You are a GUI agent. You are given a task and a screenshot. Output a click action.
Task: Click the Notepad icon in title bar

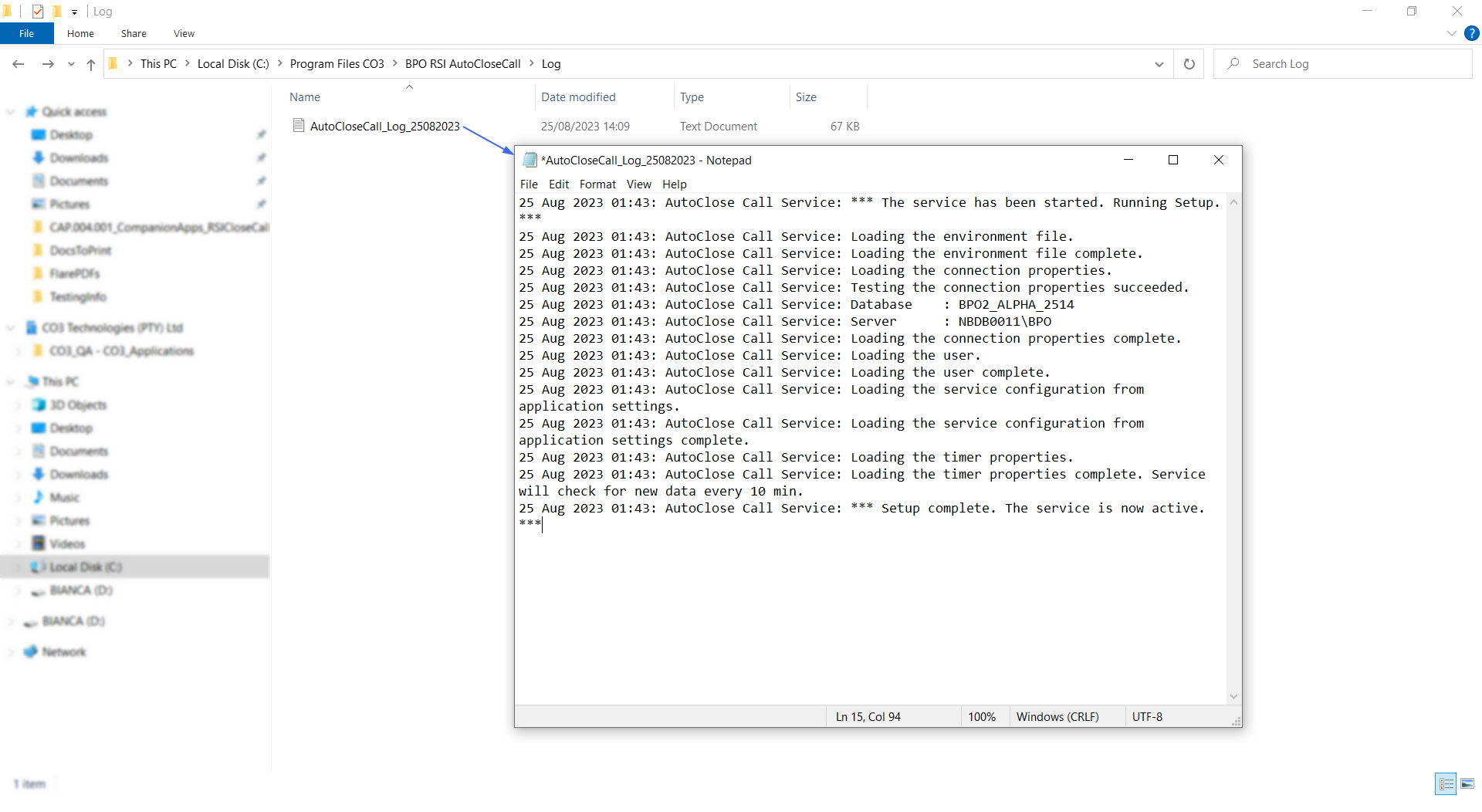click(530, 160)
